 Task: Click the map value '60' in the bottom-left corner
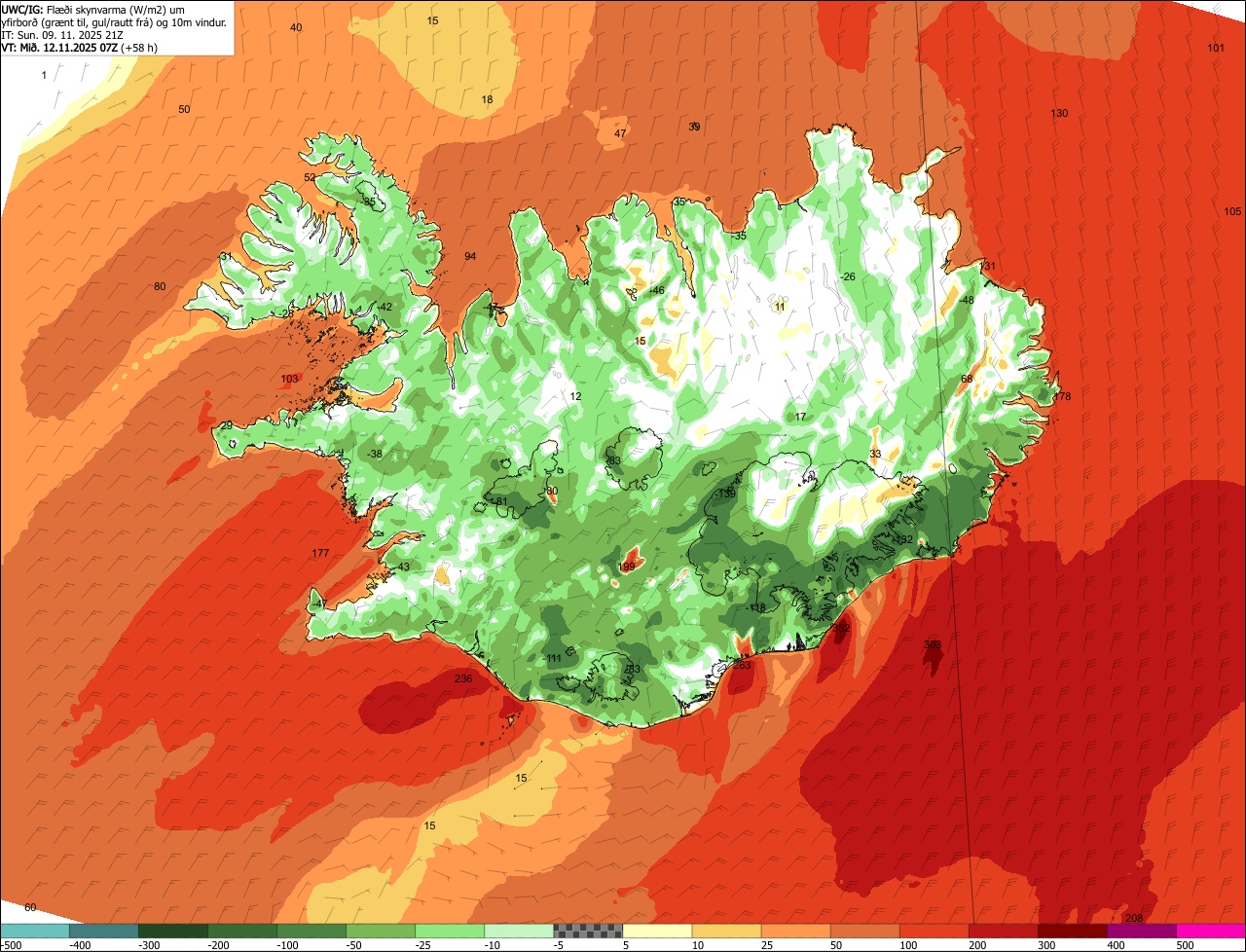coord(30,907)
